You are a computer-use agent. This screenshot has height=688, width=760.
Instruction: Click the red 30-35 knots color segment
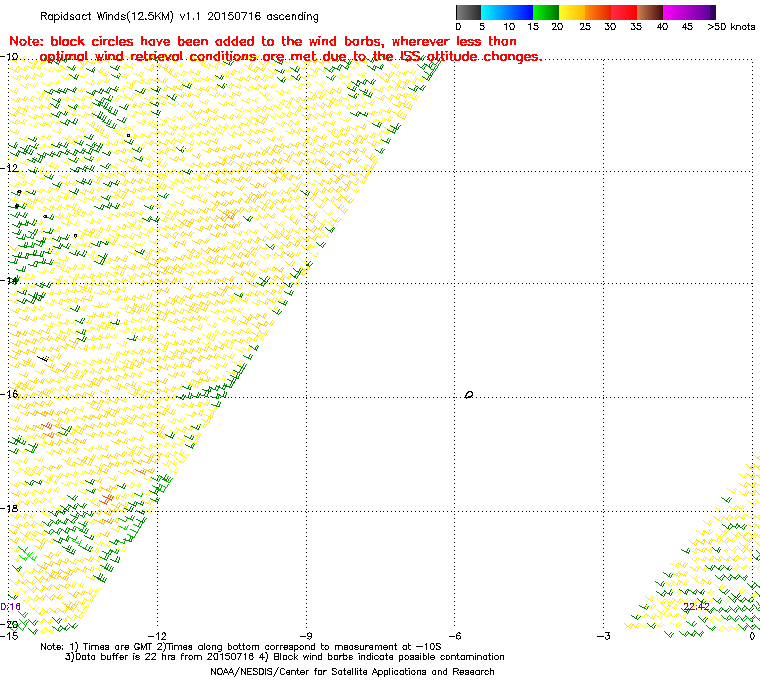(x=624, y=12)
